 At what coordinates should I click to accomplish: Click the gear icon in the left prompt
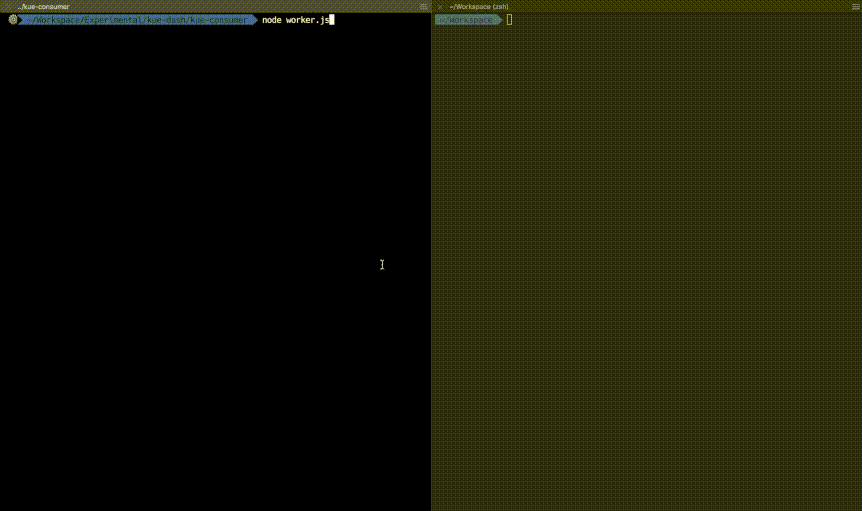pyautogui.click(x=13, y=20)
